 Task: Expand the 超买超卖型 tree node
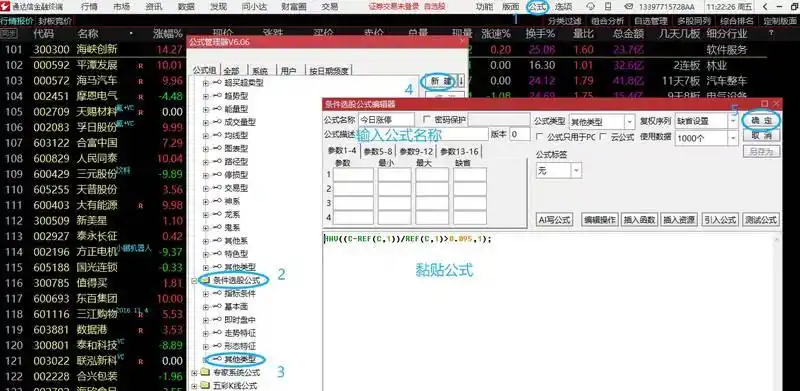206,83
